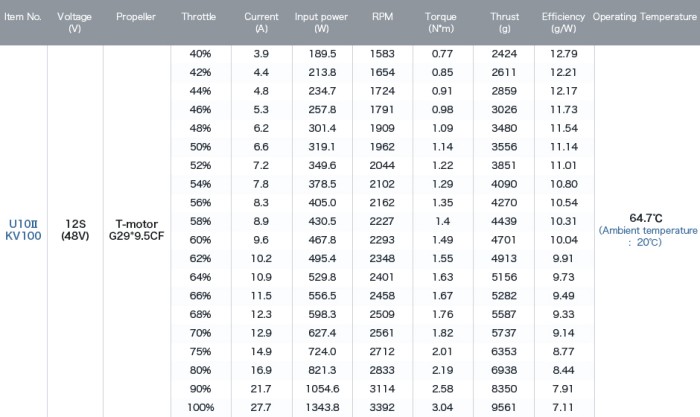This screenshot has width=700, height=417.
Task: Select the 12S (48V) voltage cell
Action: (x=75, y=230)
